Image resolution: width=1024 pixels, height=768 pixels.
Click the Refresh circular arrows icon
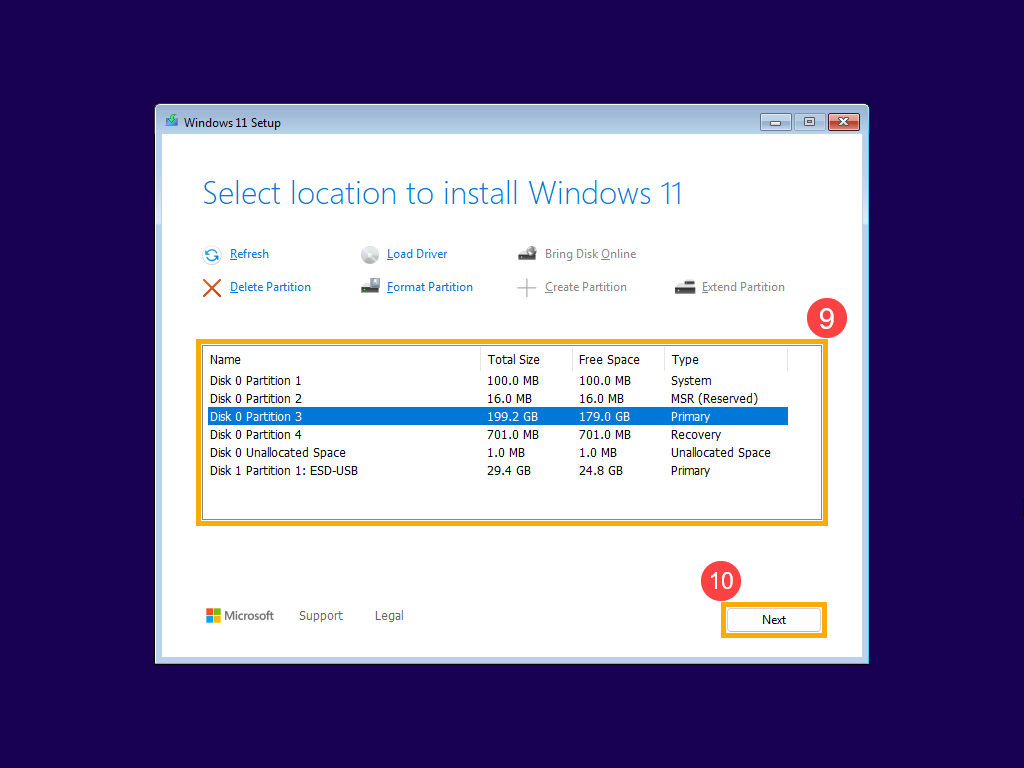click(212, 255)
